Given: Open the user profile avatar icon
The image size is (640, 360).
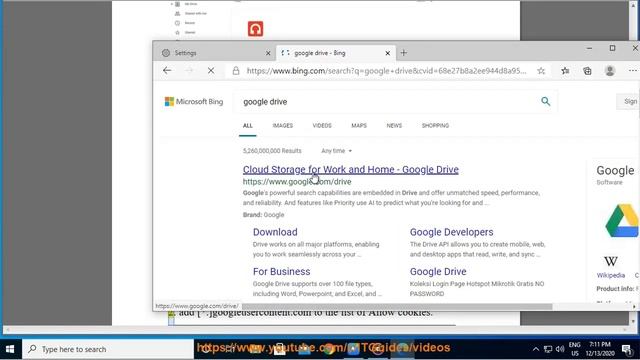Looking at the screenshot, I should pyautogui.click(x=610, y=71).
